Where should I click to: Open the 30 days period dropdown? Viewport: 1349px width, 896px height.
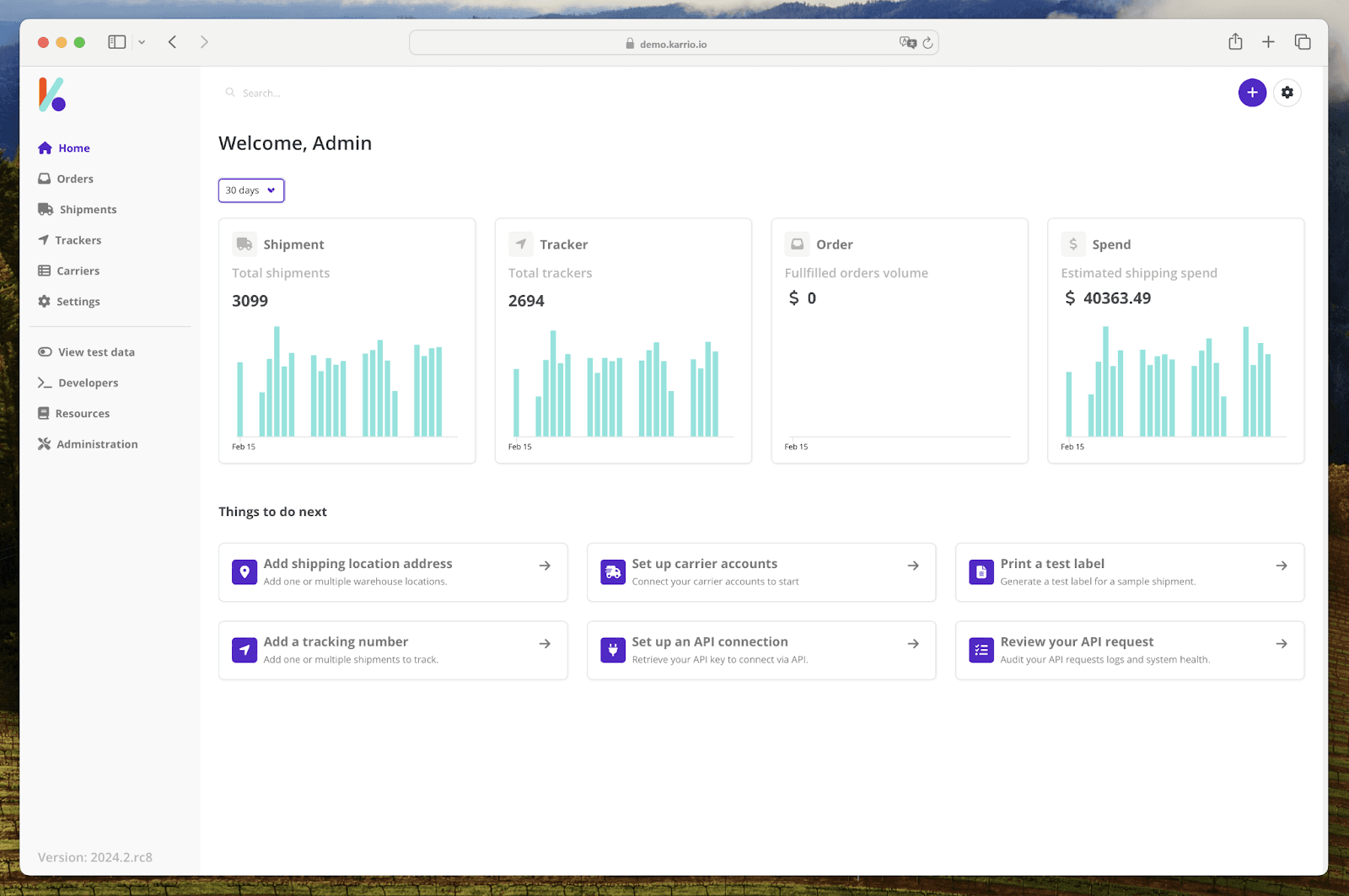pyautogui.click(x=250, y=190)
